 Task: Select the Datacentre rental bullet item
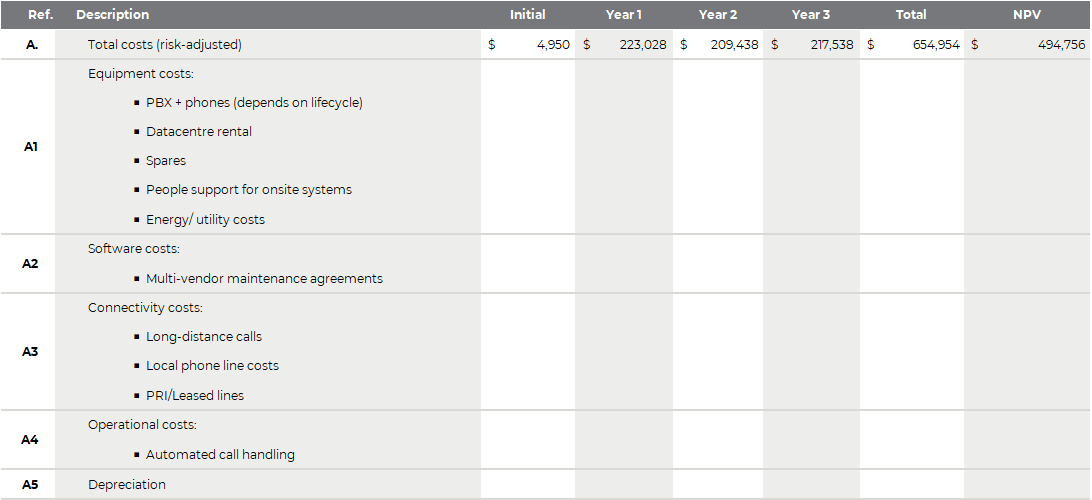point(198,132)
